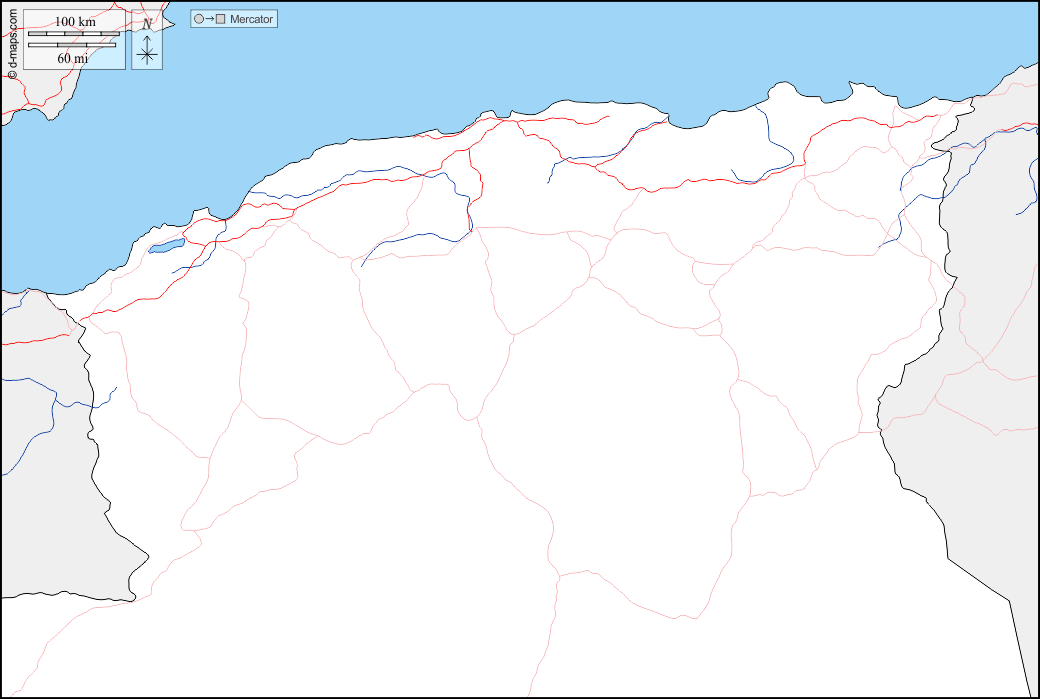Click the small blue lake near the western coast

click(166, 245)
